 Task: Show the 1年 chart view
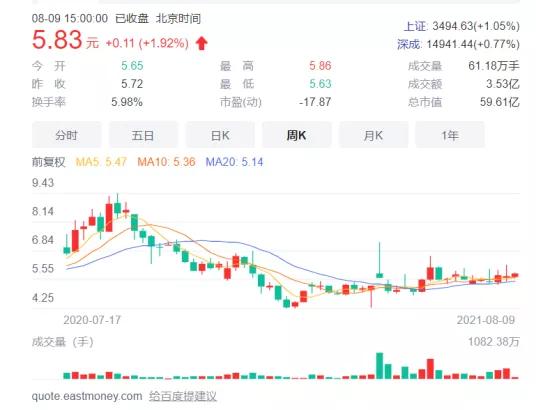tap(450, 136)
